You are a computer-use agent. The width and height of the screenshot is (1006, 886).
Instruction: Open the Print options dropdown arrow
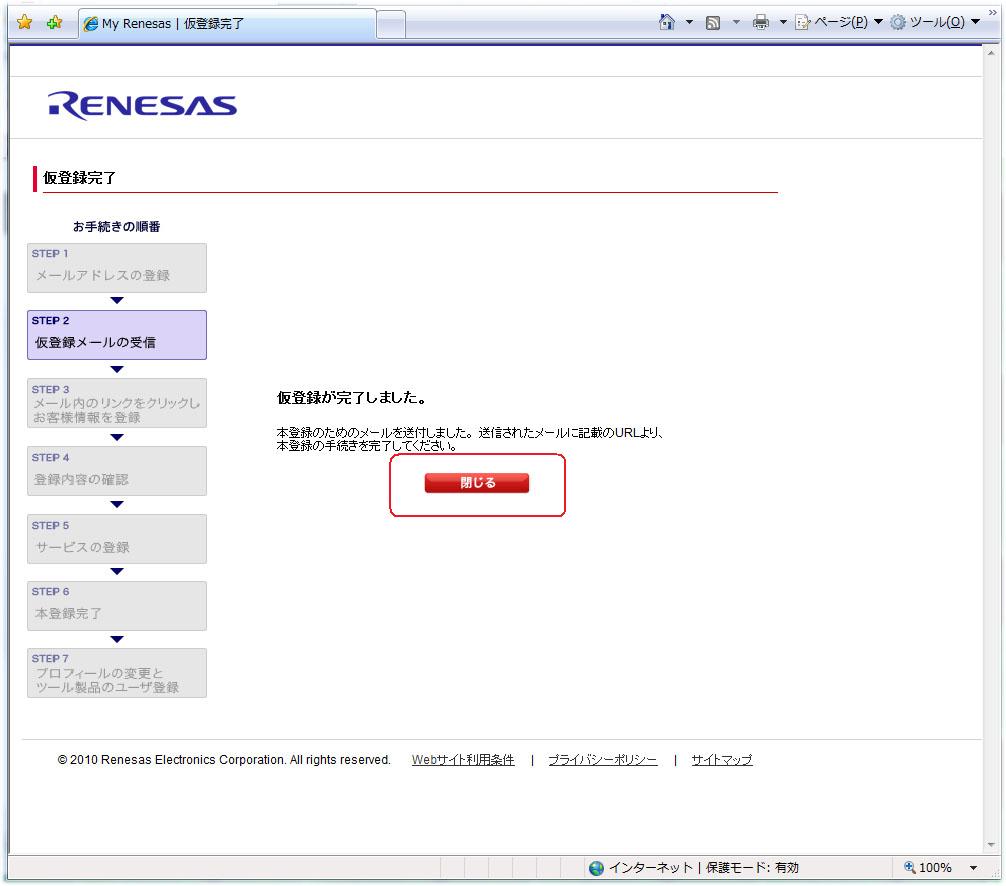782,23
